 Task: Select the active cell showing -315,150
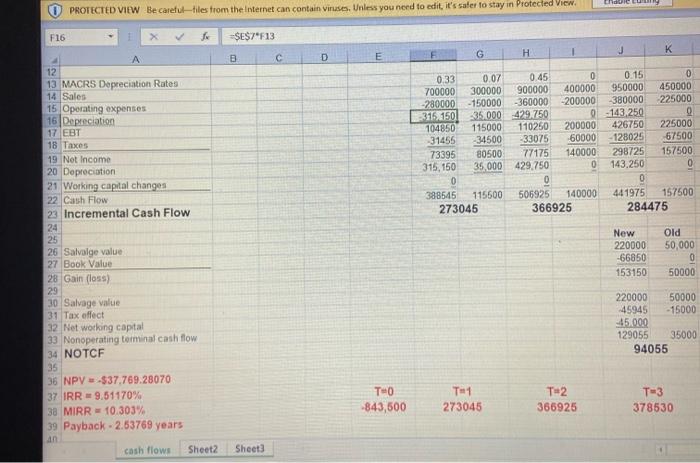(x=434, y=117)
